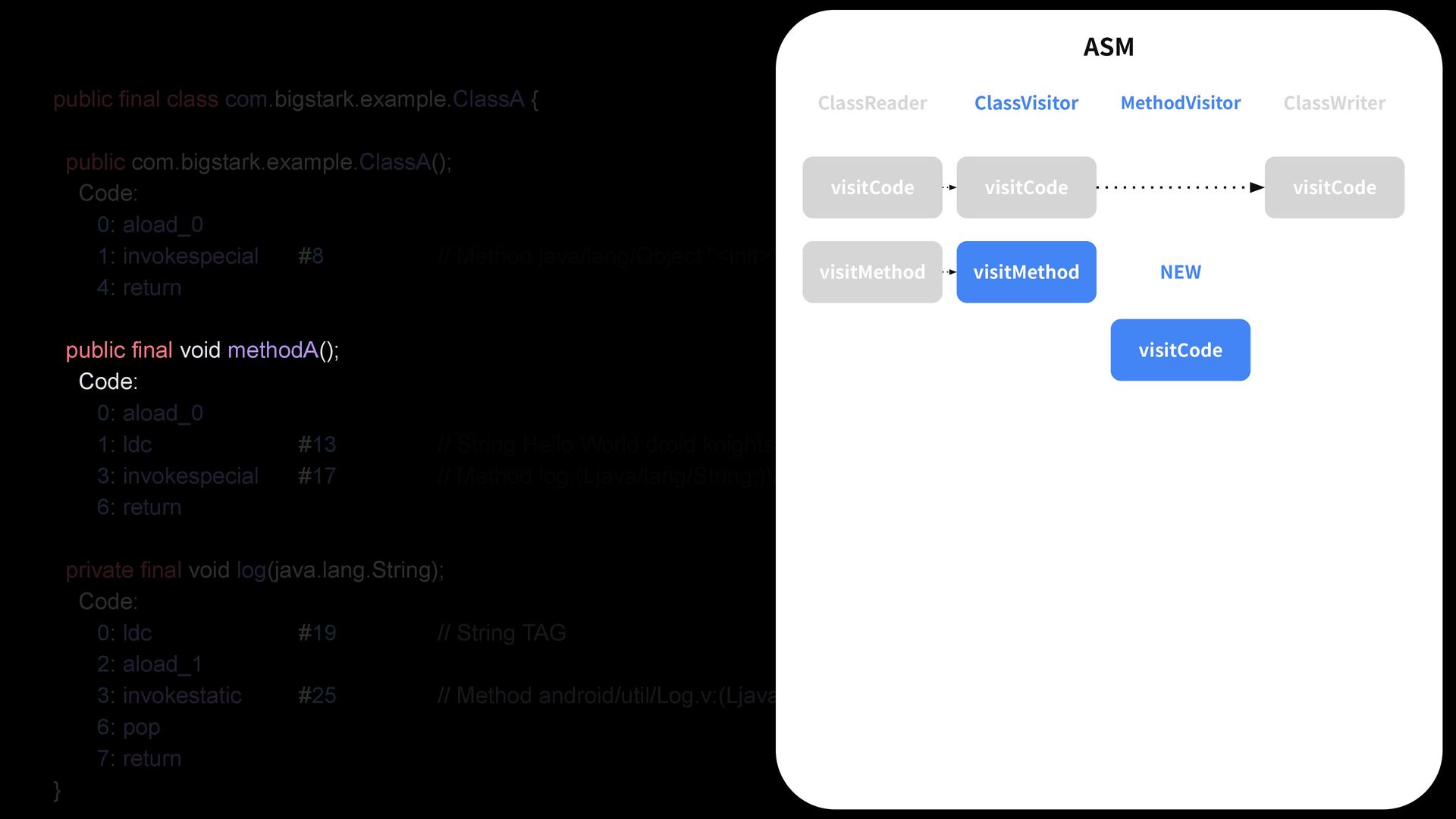Click the highlighted methodA declaration line
1456x819 pixels.
[202, 350]
